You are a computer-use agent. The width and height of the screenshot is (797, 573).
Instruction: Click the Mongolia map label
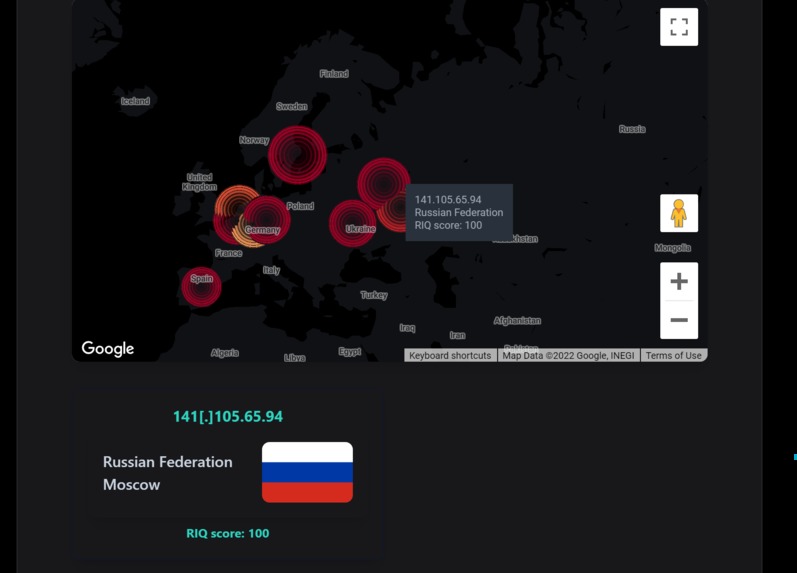[672, 248]
